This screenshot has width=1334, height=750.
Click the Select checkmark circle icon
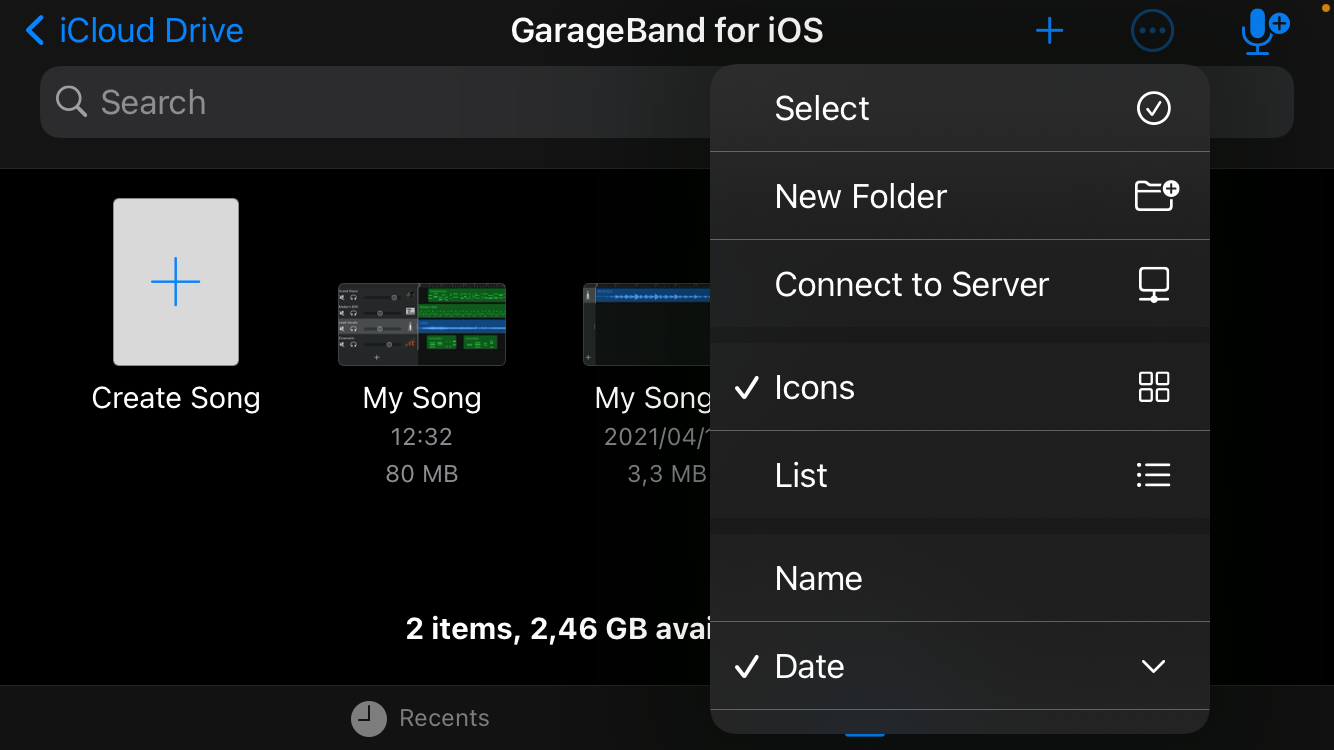pos(1153,107)
